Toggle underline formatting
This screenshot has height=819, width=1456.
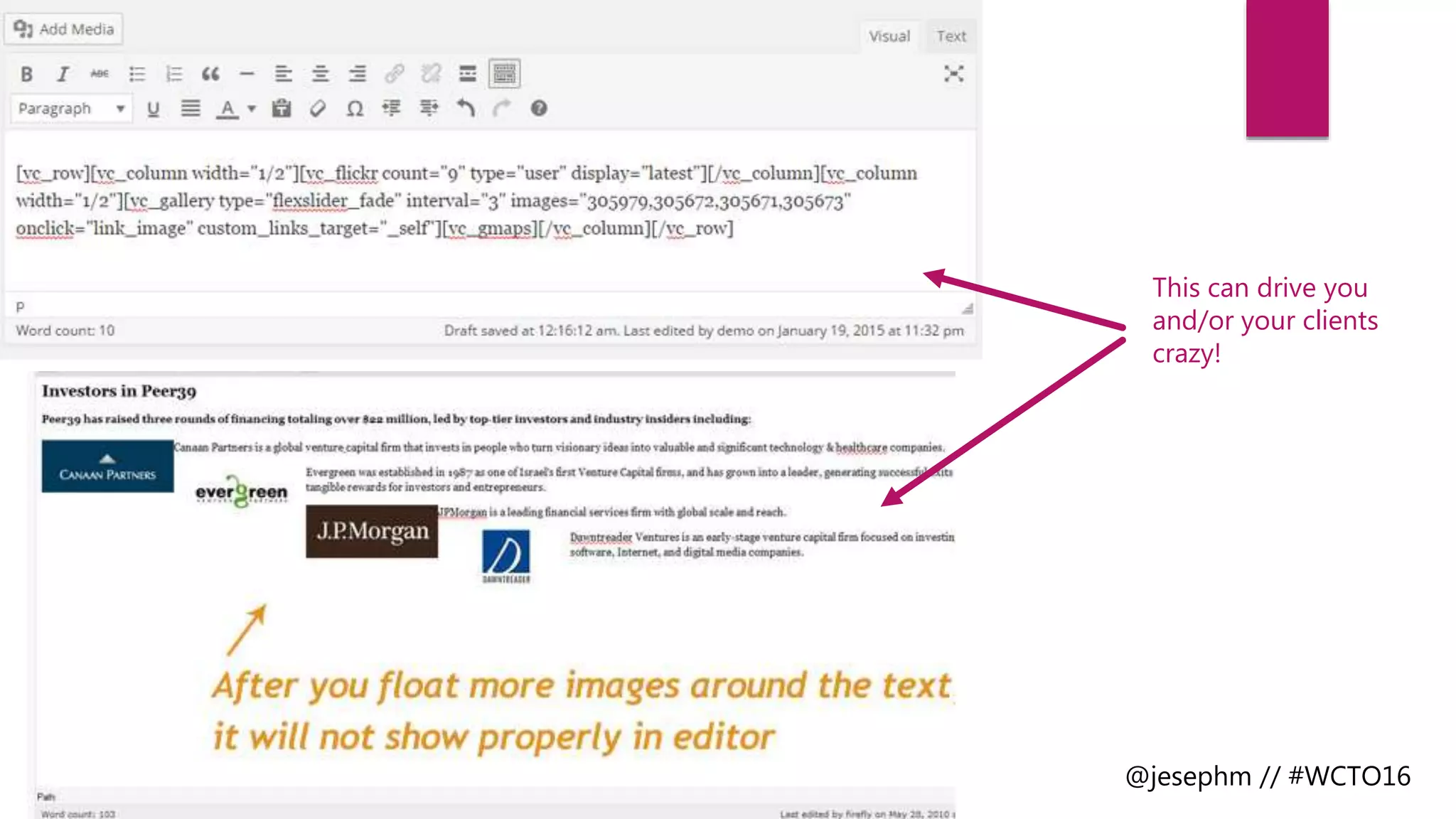click(x=153, y=109)
